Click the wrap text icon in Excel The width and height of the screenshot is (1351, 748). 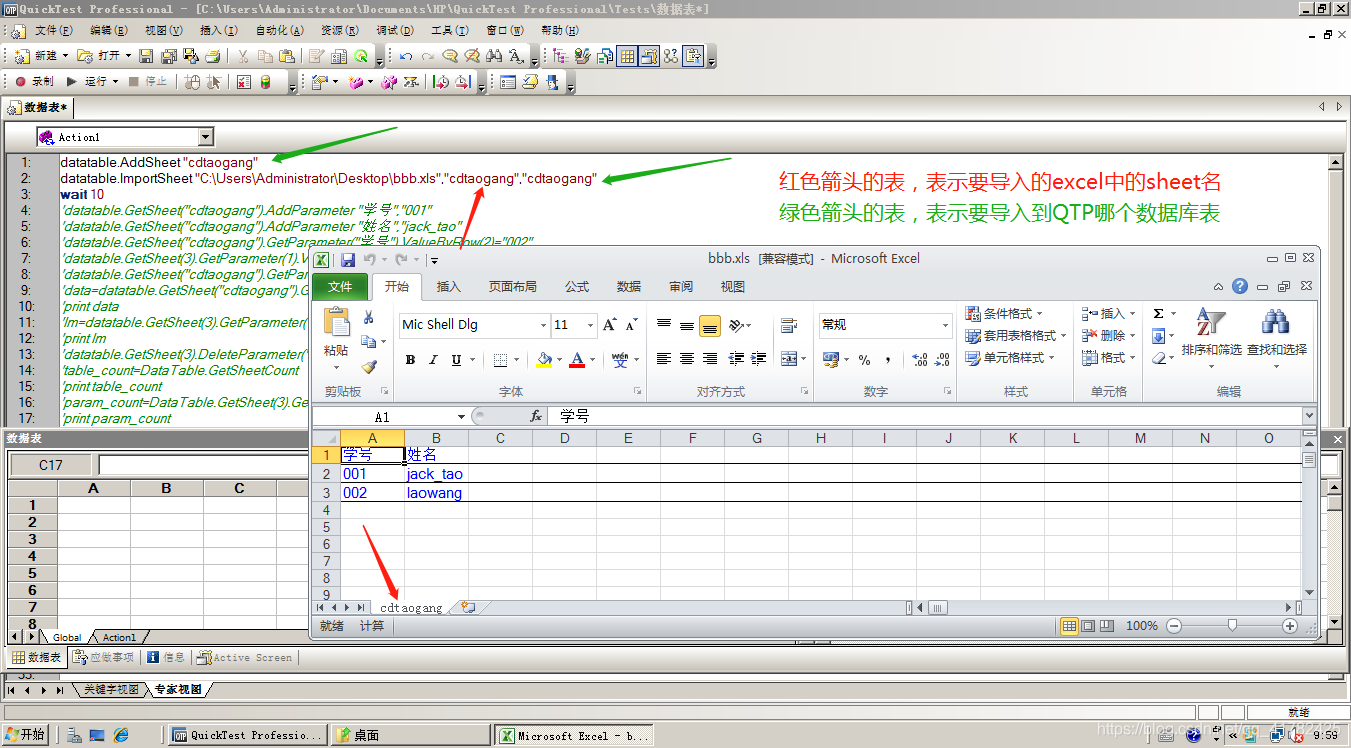(x=788, y=325)
